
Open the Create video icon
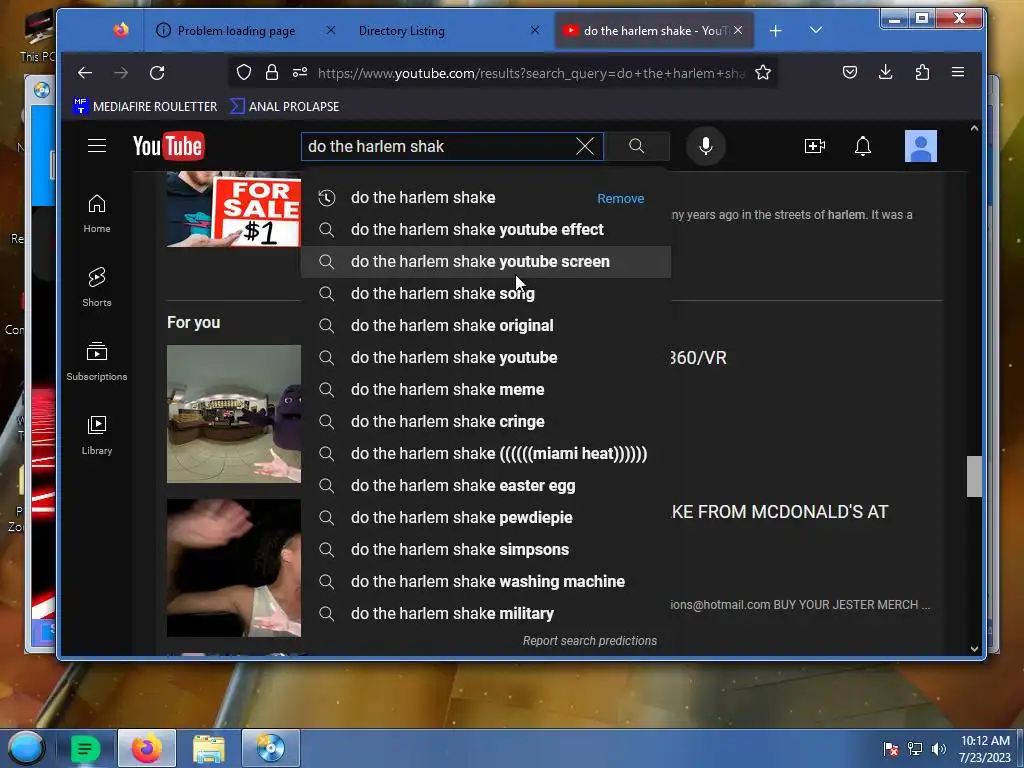tap(814, 146)
